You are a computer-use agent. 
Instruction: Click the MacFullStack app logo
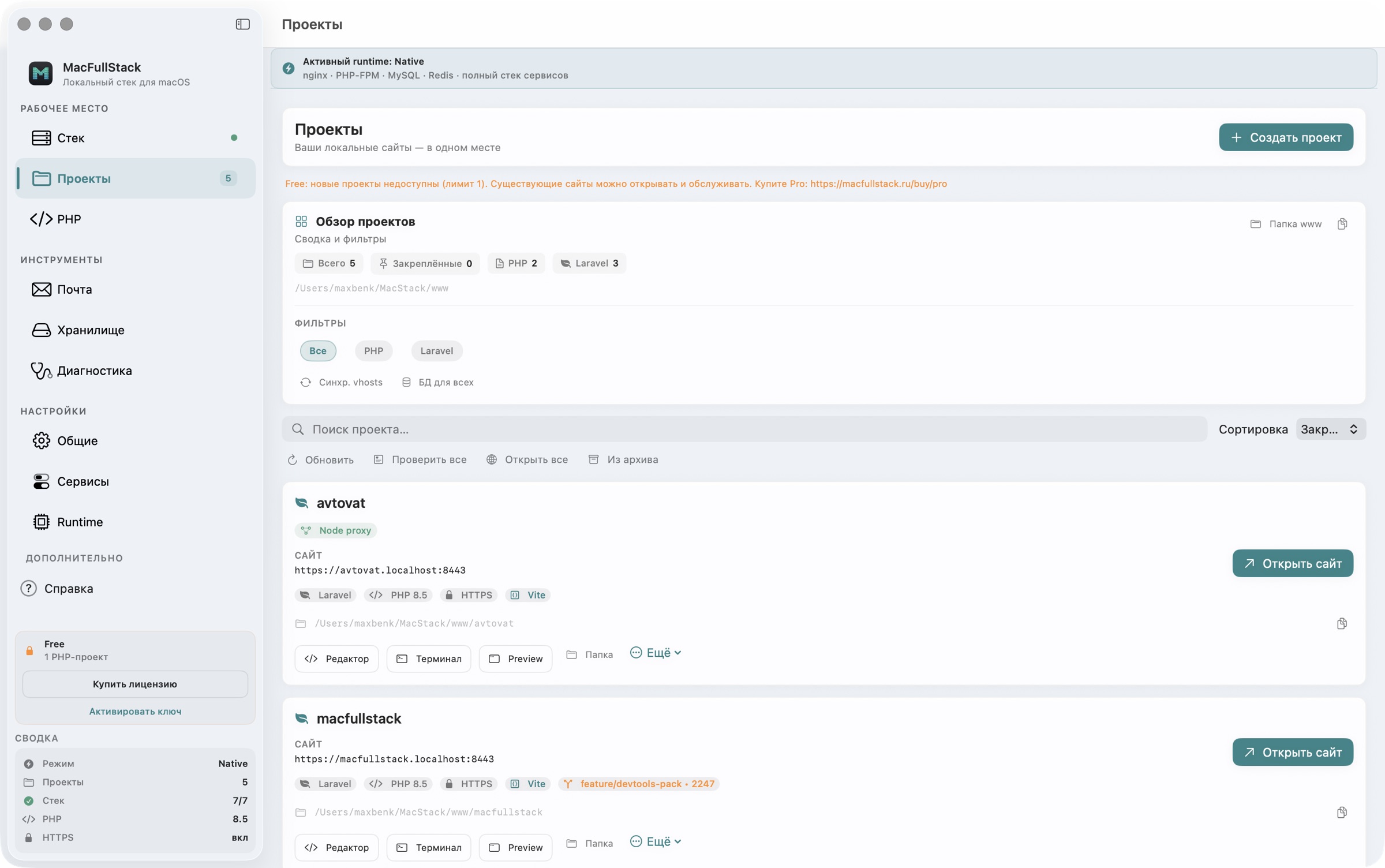click(40, 73)
